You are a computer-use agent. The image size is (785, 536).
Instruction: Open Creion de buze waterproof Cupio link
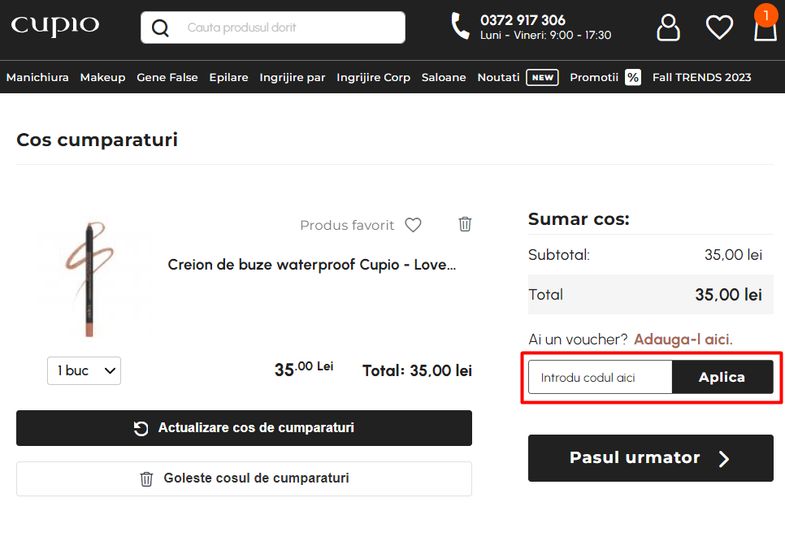tap(312, 264)
